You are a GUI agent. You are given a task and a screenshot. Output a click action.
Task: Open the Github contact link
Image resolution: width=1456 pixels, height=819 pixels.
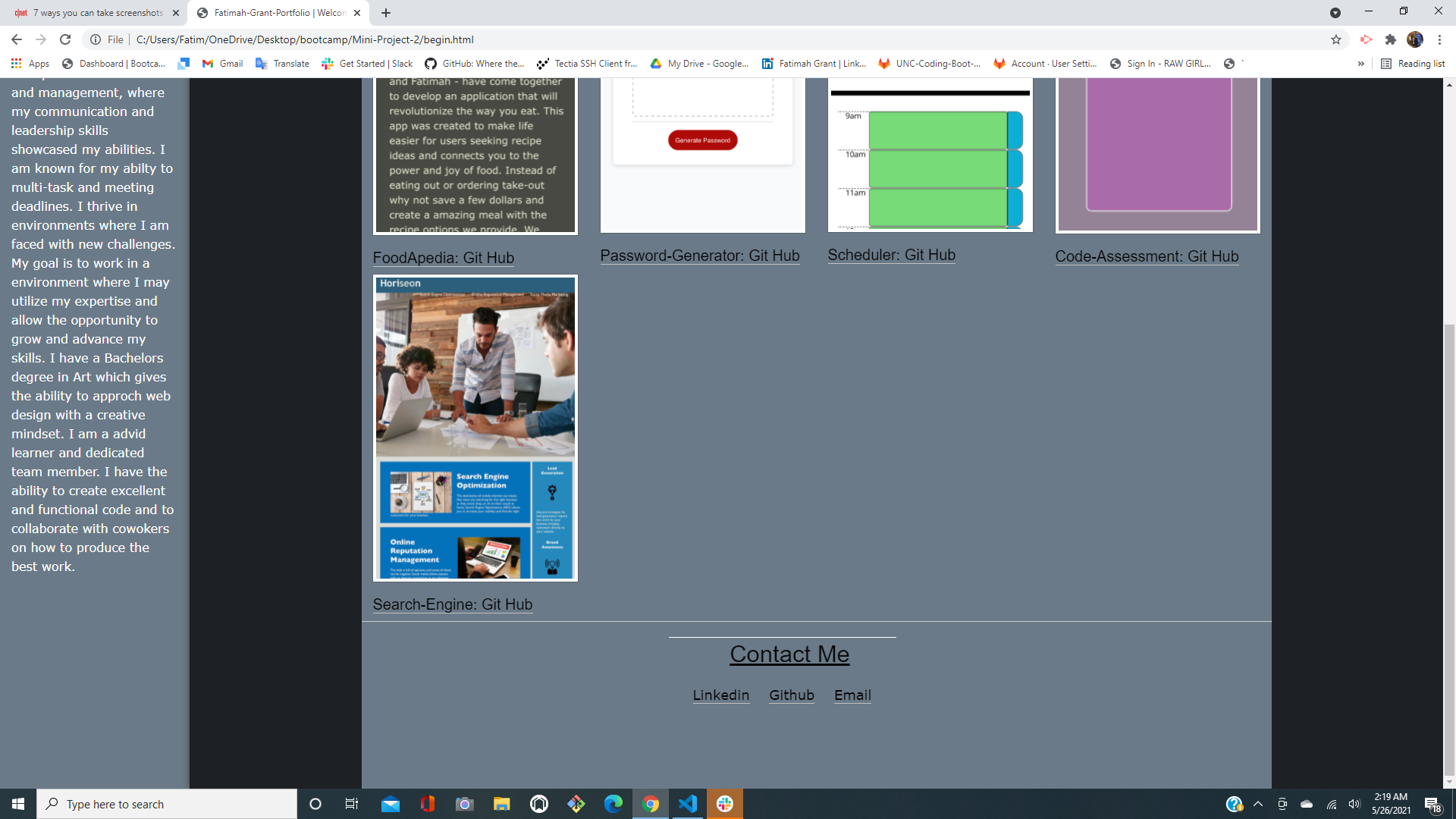(792, 695)
